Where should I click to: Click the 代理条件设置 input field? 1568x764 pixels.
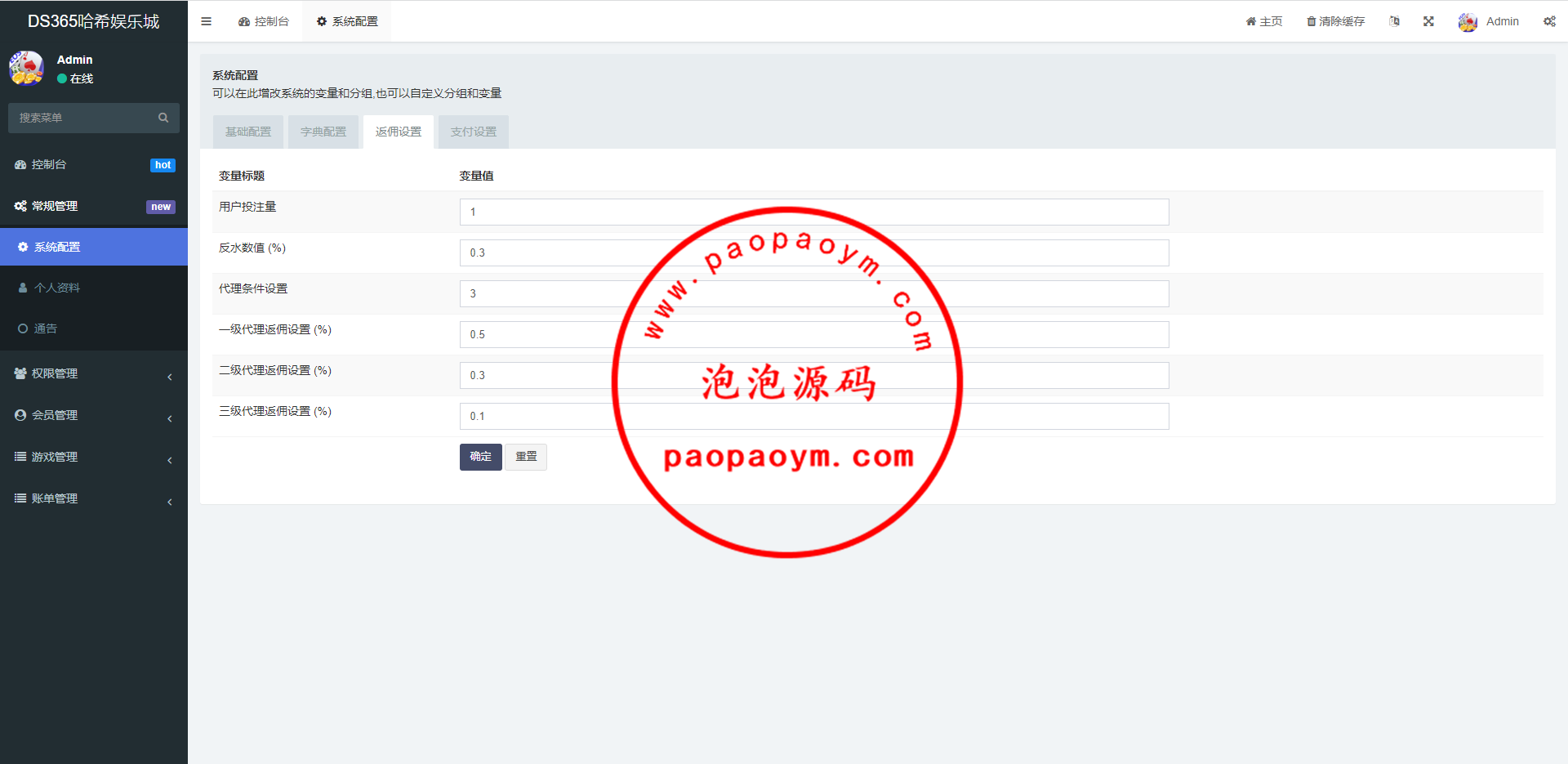(814, 293)
